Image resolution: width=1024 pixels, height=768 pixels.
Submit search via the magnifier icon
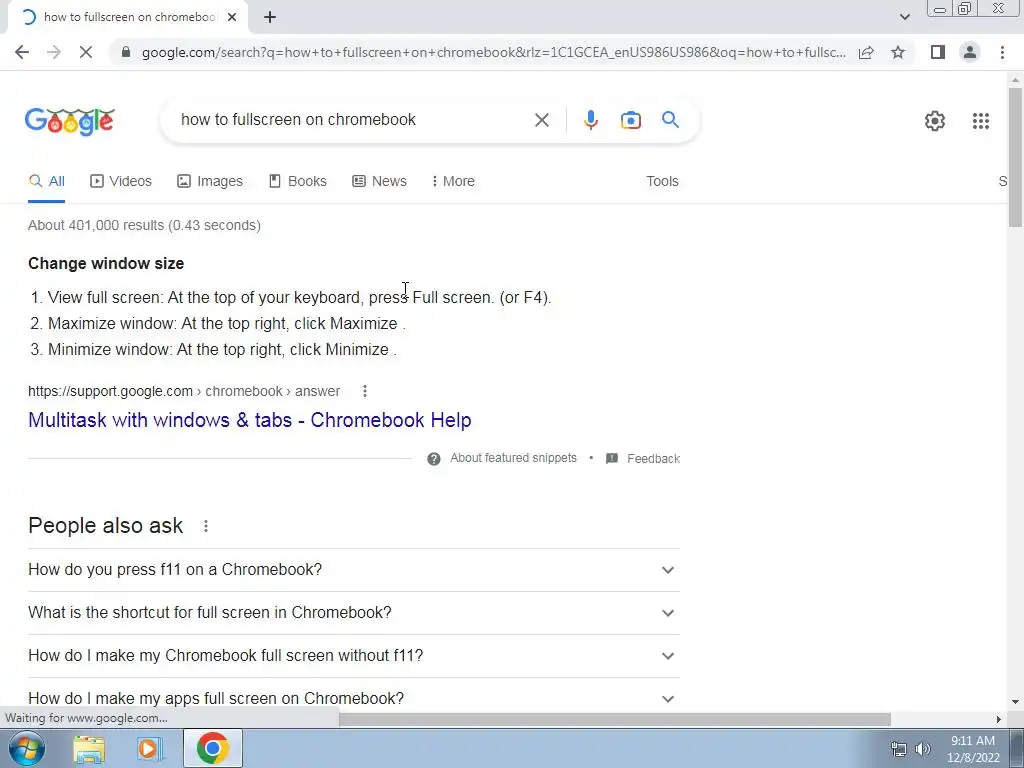670,120
